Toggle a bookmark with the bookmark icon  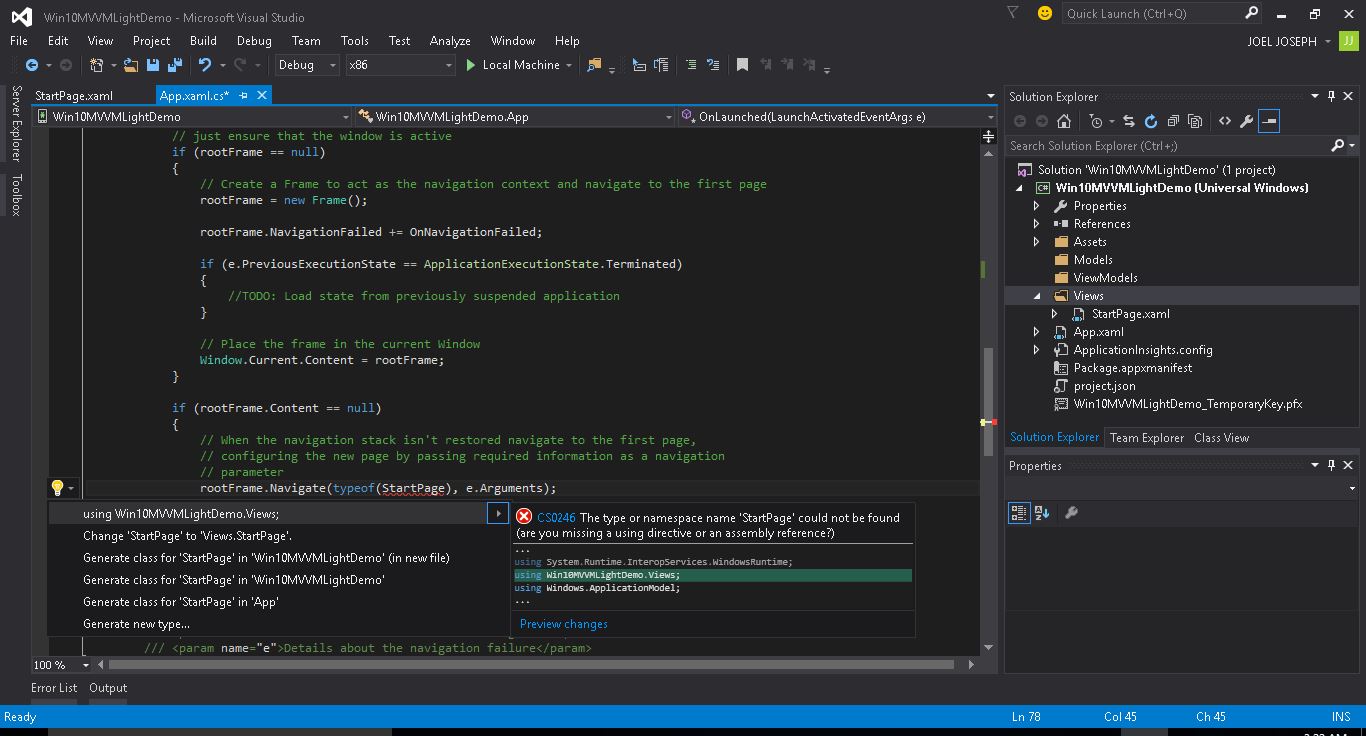[742, 65]
